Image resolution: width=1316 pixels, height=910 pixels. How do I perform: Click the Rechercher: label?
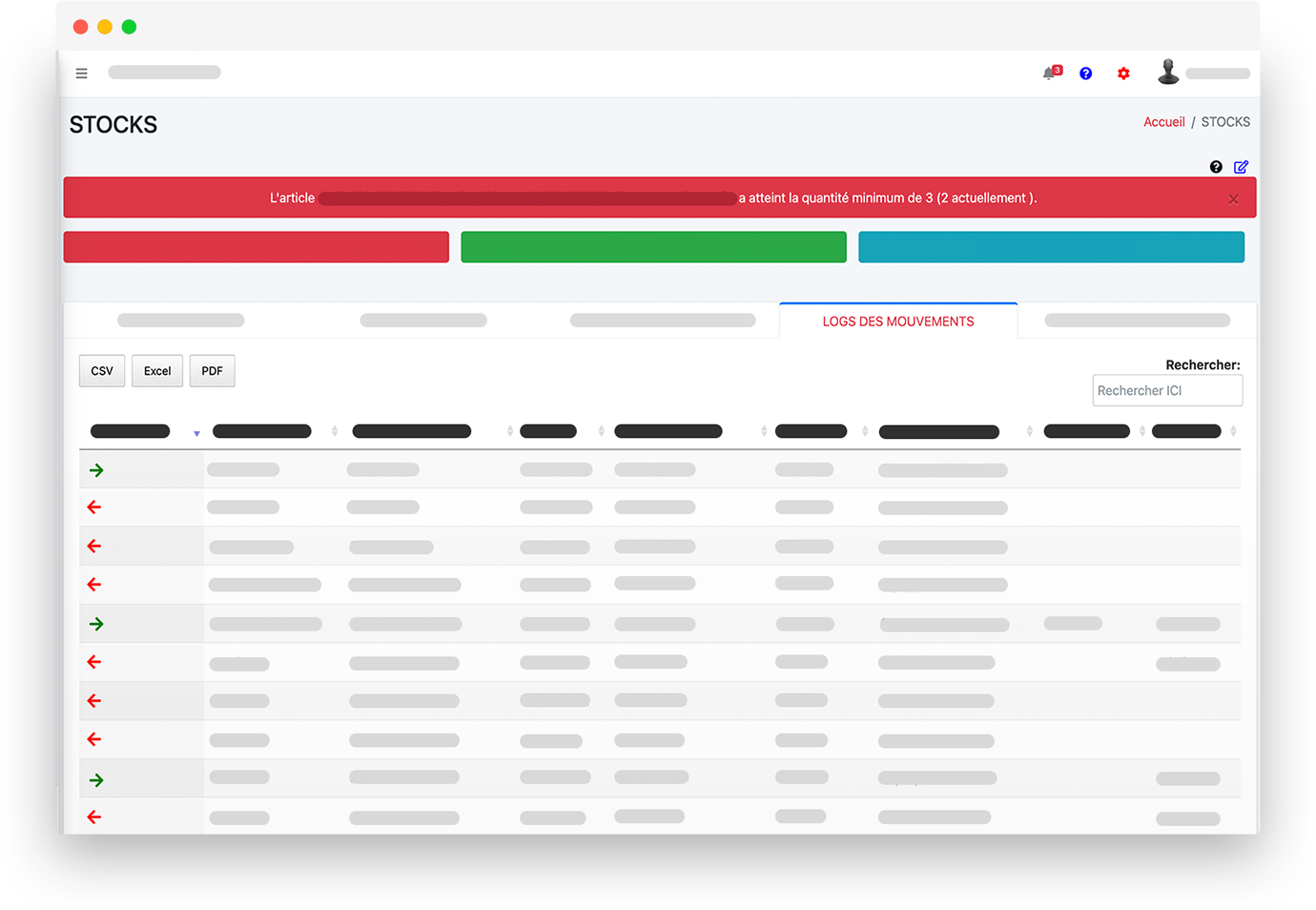click(x=1203, y=365)
